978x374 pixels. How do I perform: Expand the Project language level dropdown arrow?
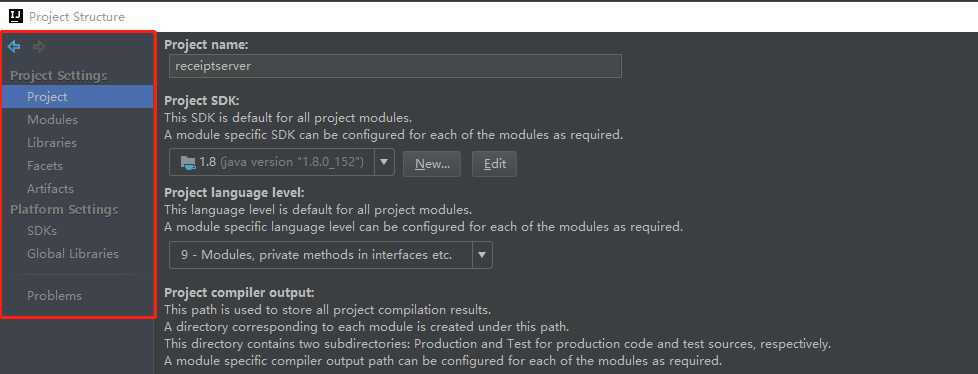click(482, 255)
